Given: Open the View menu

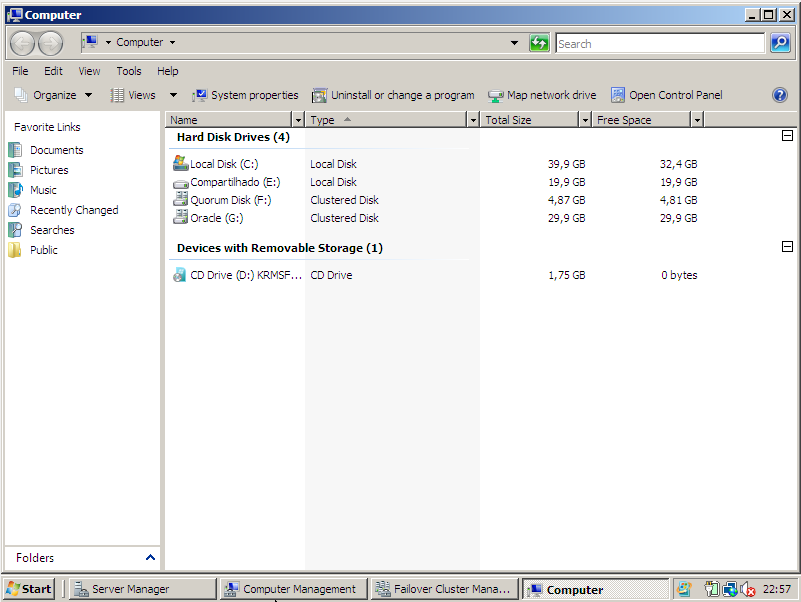Looking at the screenshot, I should pos(89,71).
